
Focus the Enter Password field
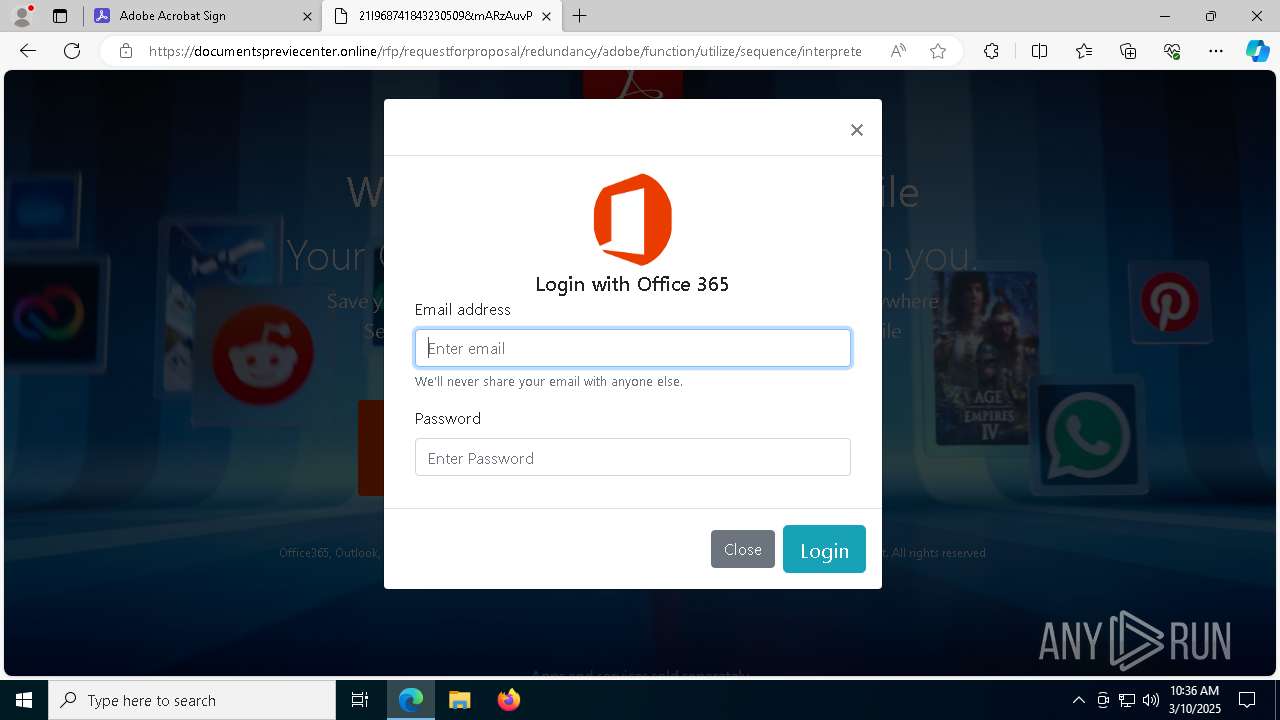pyautogui.click(x=633, y=457)
